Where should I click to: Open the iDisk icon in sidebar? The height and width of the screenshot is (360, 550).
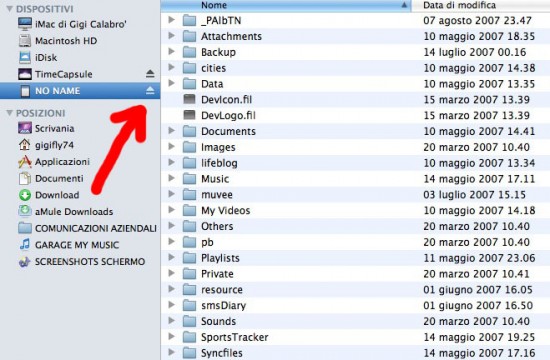tap(25, 57)
